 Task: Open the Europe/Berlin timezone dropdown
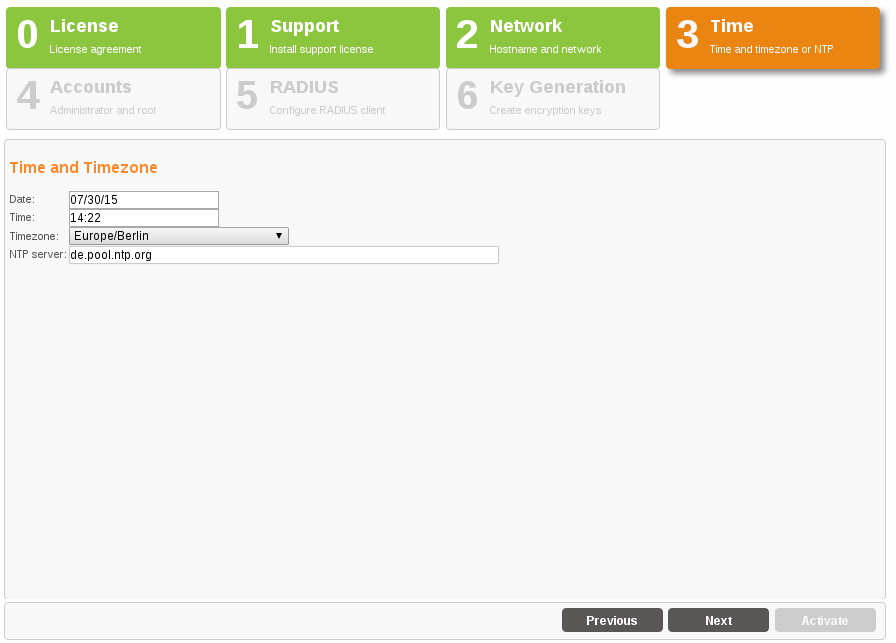click(x=170, y=236)
